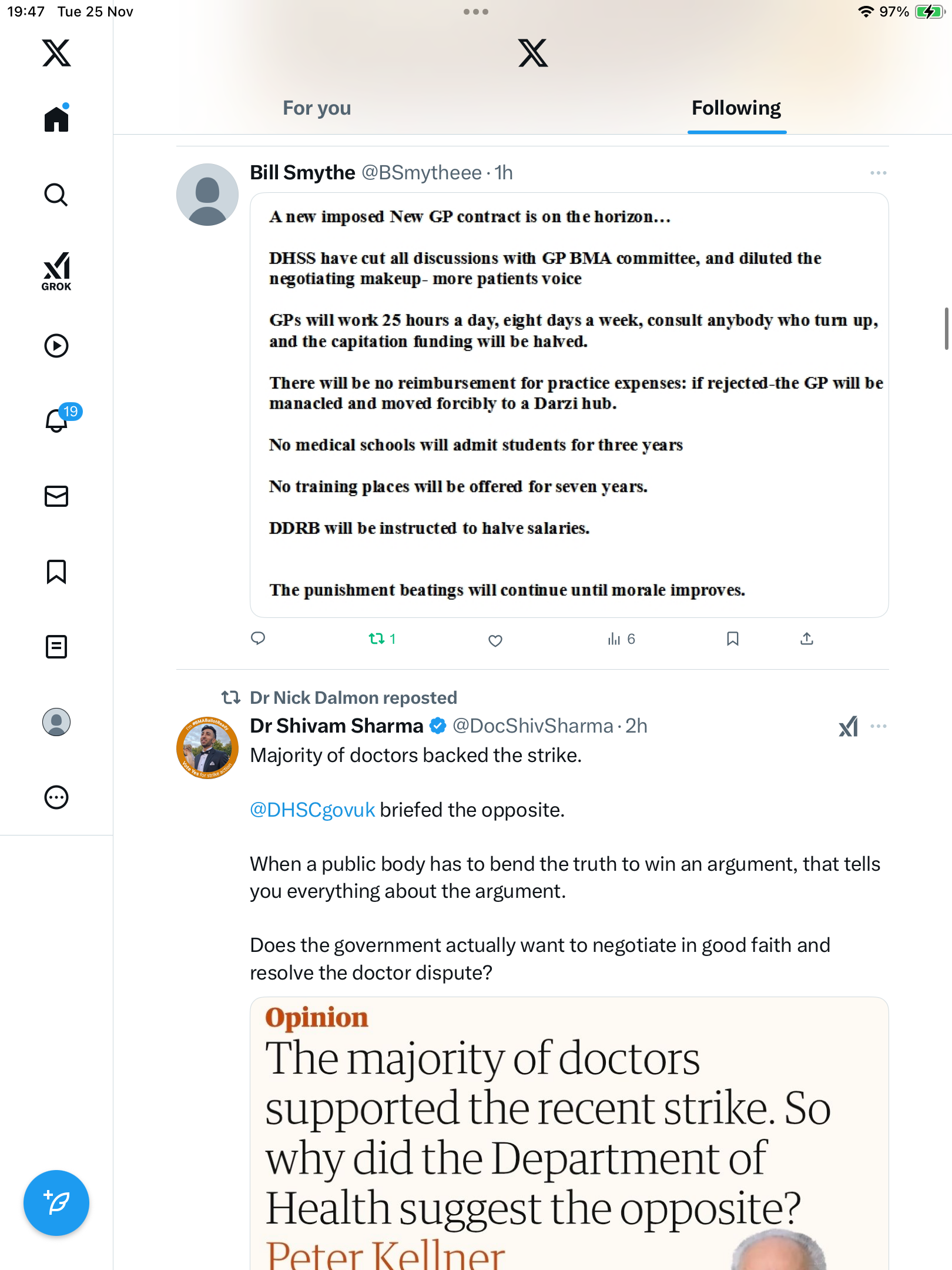Like Bill Smythe's post
The width and height of the screenshot is (952, 1270).
coord(495,640)
